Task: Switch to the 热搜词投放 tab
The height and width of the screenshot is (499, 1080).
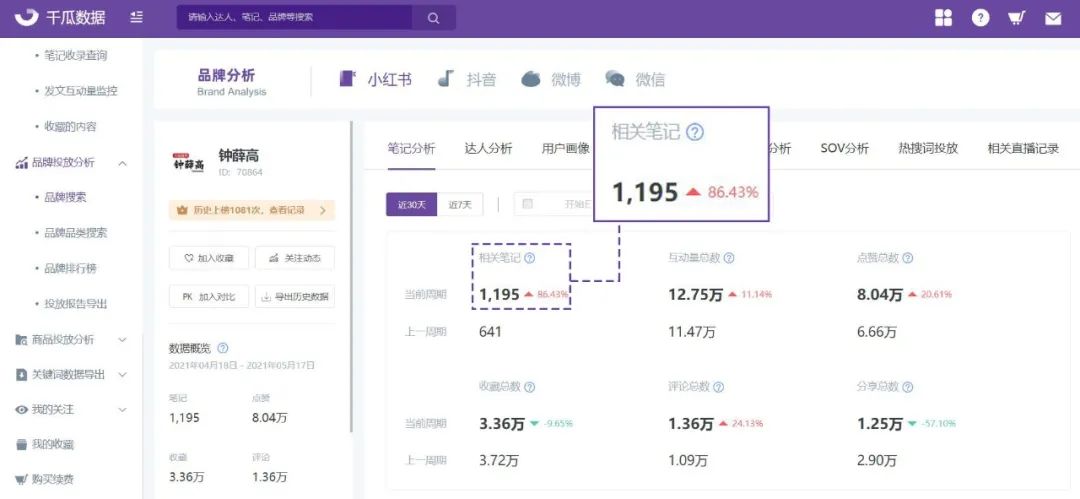Action: point(928,148)
